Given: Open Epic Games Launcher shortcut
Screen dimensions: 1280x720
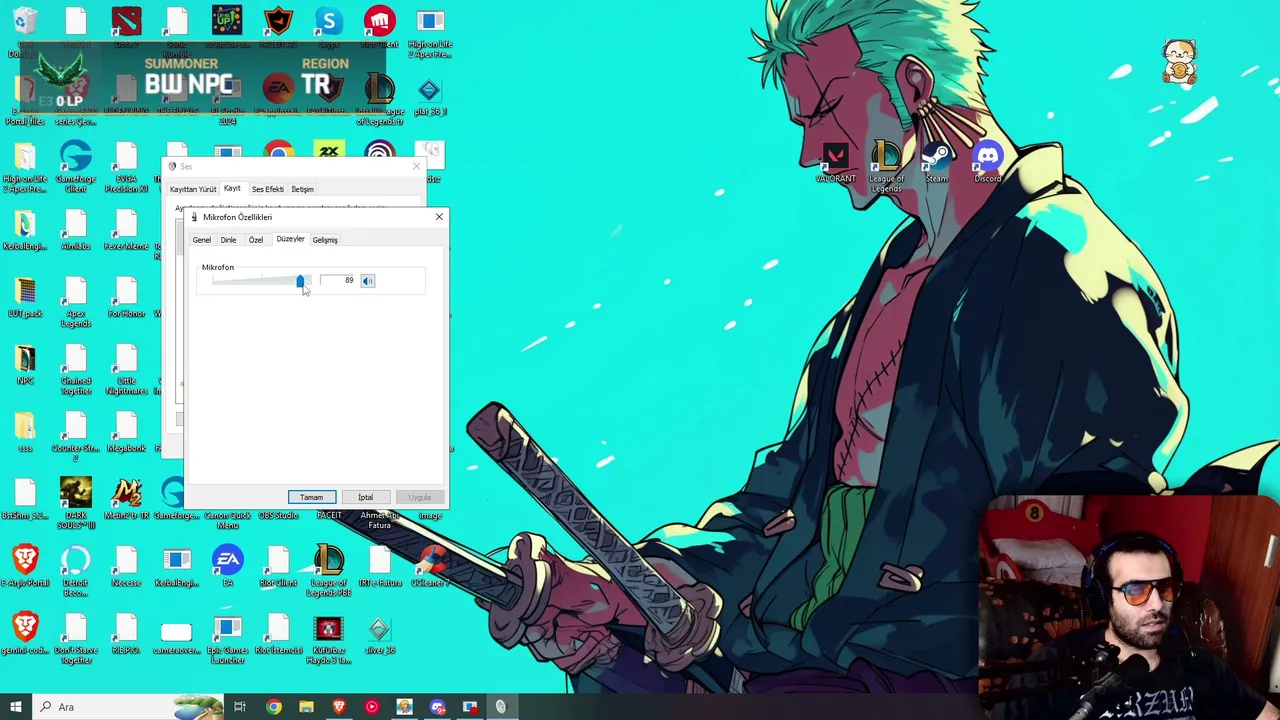Looking at the screenshot, I should click(228, 638).
